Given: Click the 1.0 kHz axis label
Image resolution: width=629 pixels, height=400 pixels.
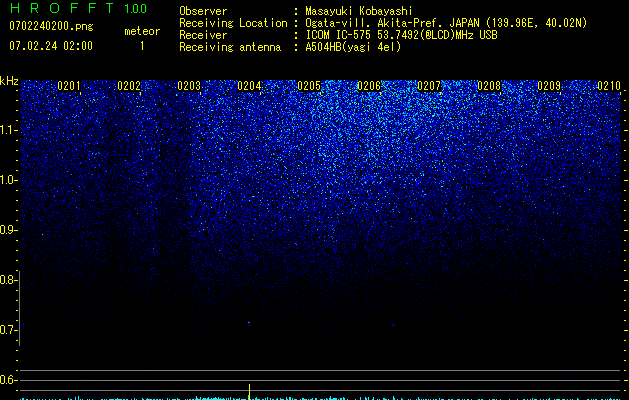Looking at the screenshot, I should click(x=8, y=180).
